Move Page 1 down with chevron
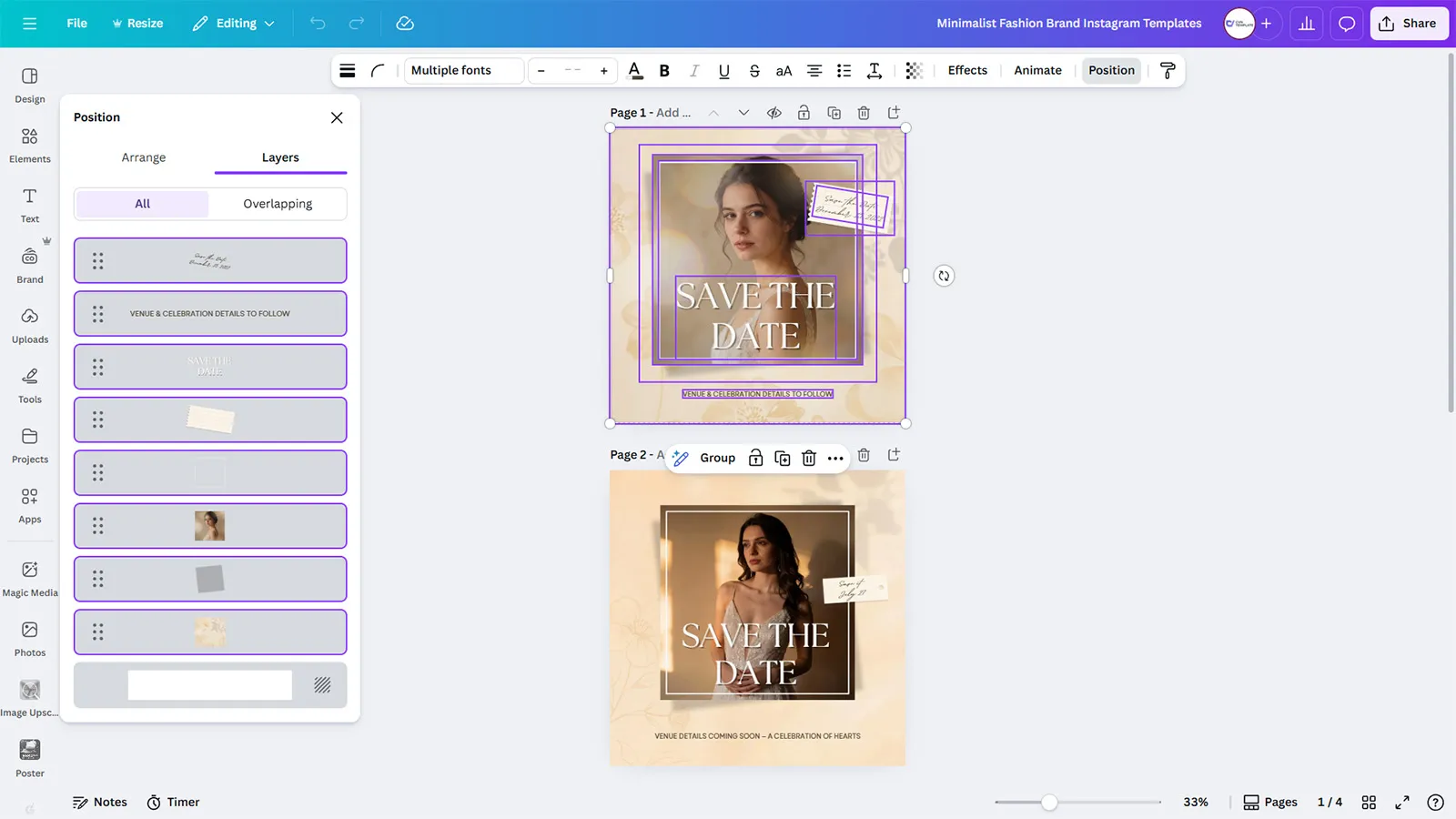 coord(743,113)
